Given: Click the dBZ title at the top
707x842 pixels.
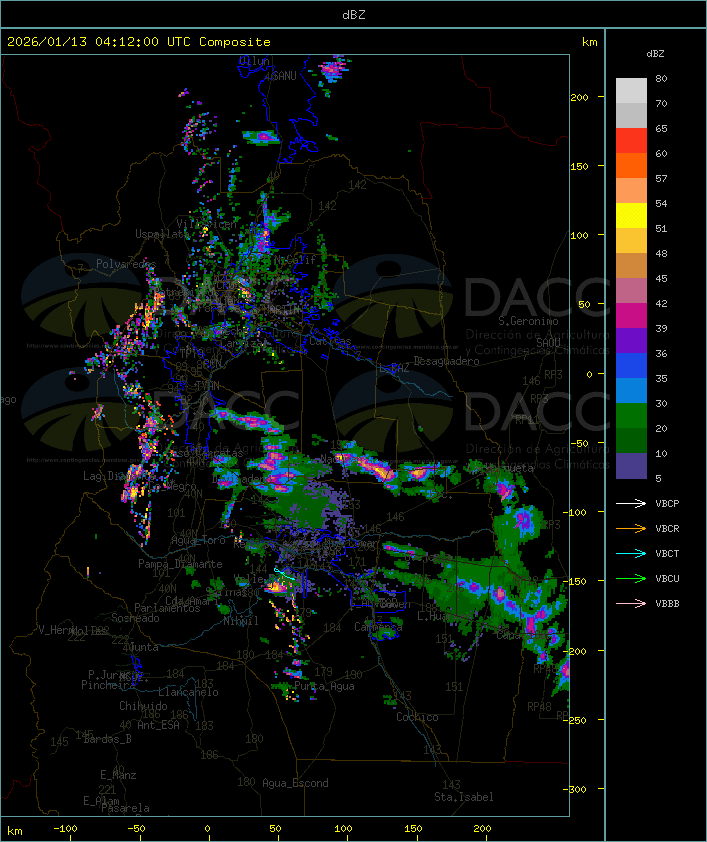Looking at the screenshot, I should (353, 13).
